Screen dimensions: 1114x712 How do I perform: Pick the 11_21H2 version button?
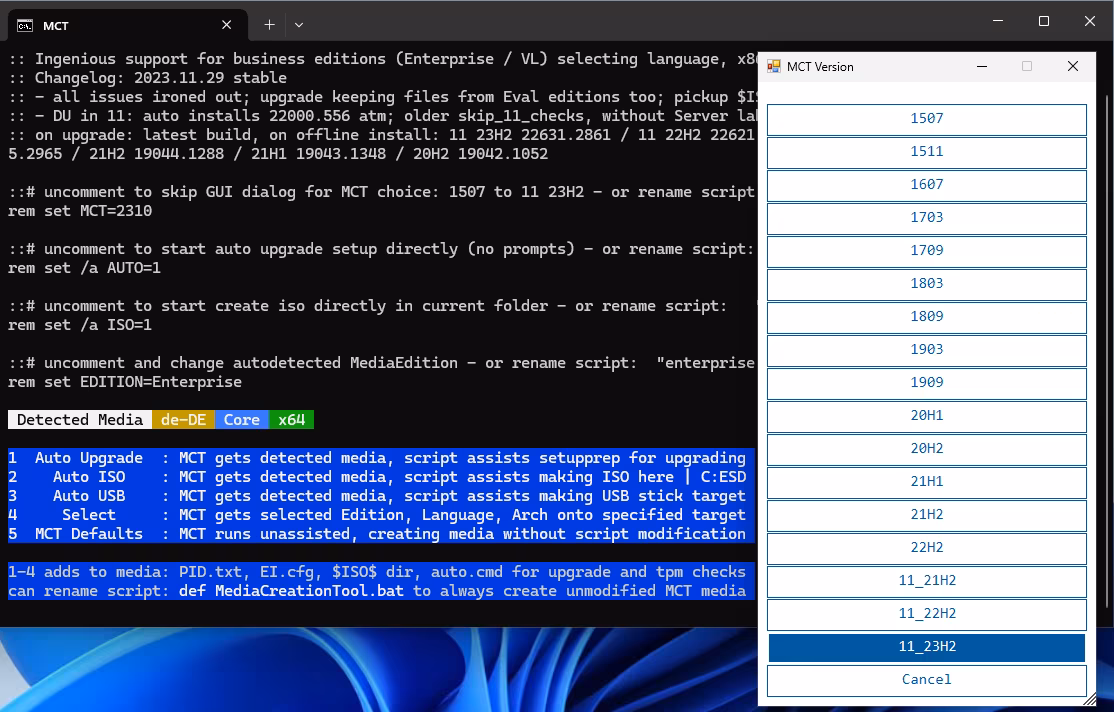tap(926, 581)
